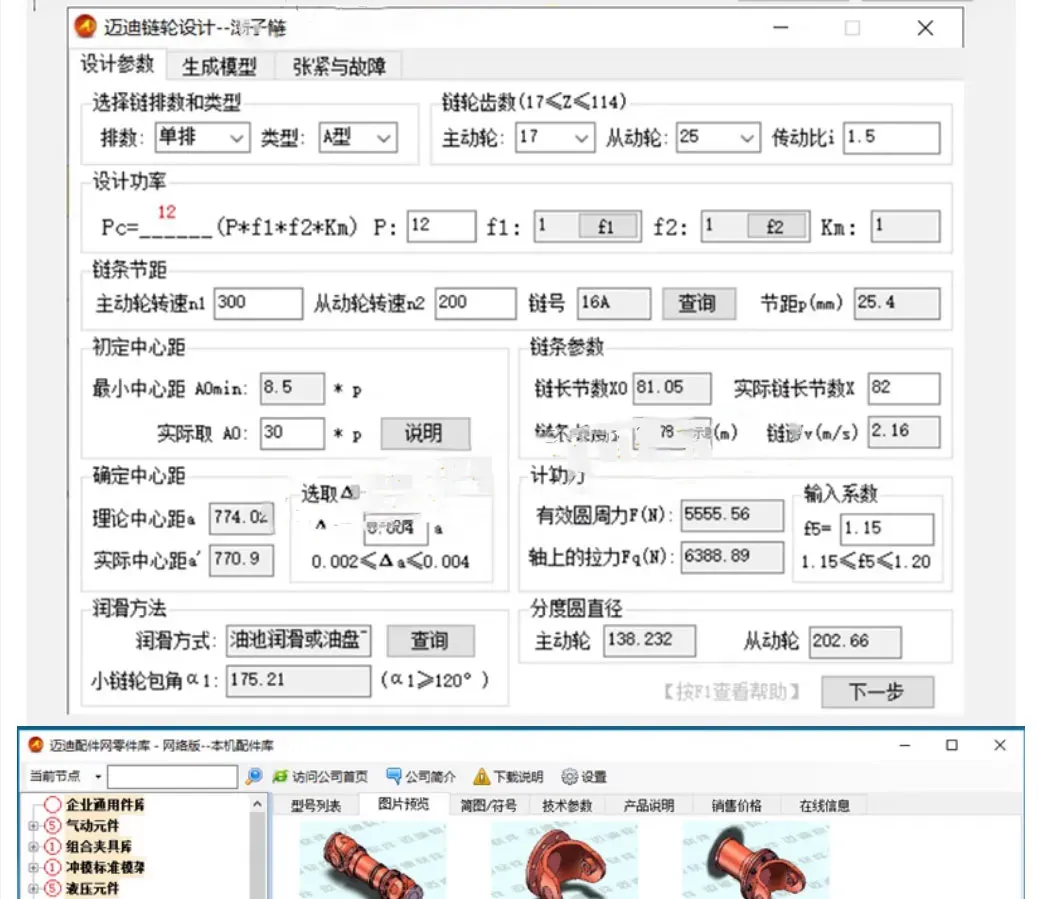This screenshot has height=899, width=1038.
Task: Click the search magnifier icon in parts library
Action: (254, 777)
